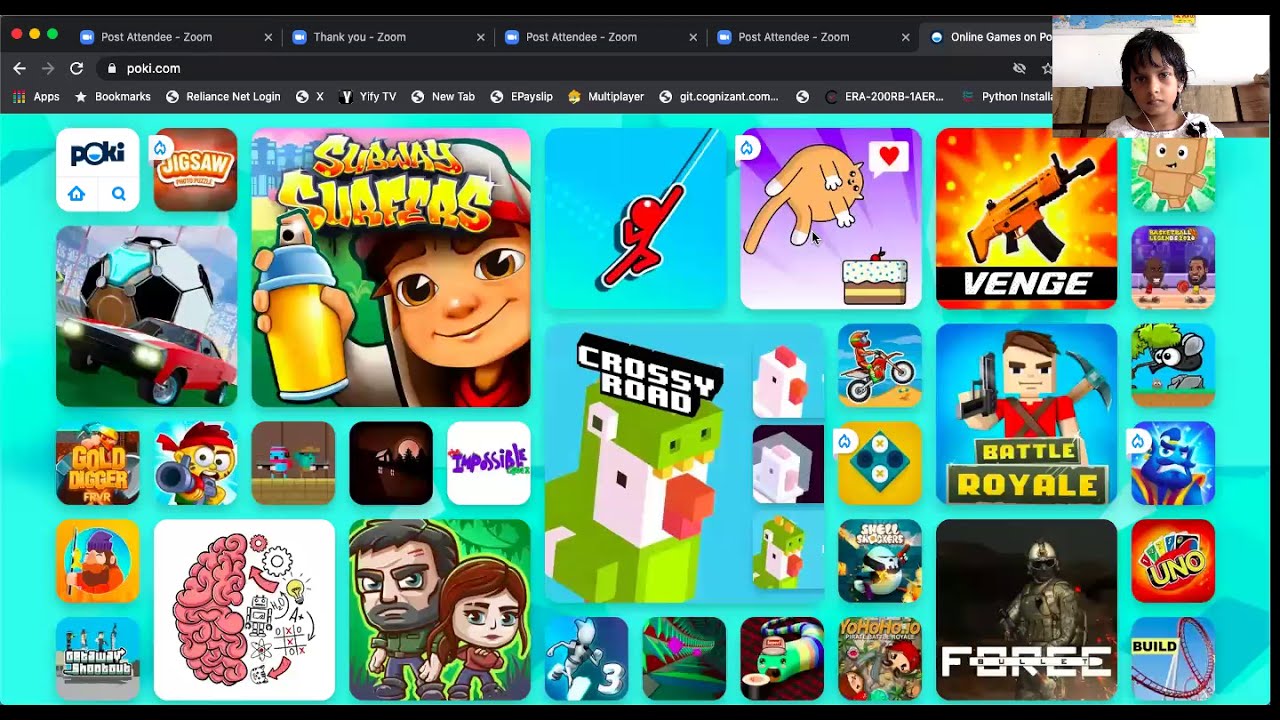1280x720 pixels.
Task: Click the eye-slash tracking icon in address bar
Action: pos(1019,68)
